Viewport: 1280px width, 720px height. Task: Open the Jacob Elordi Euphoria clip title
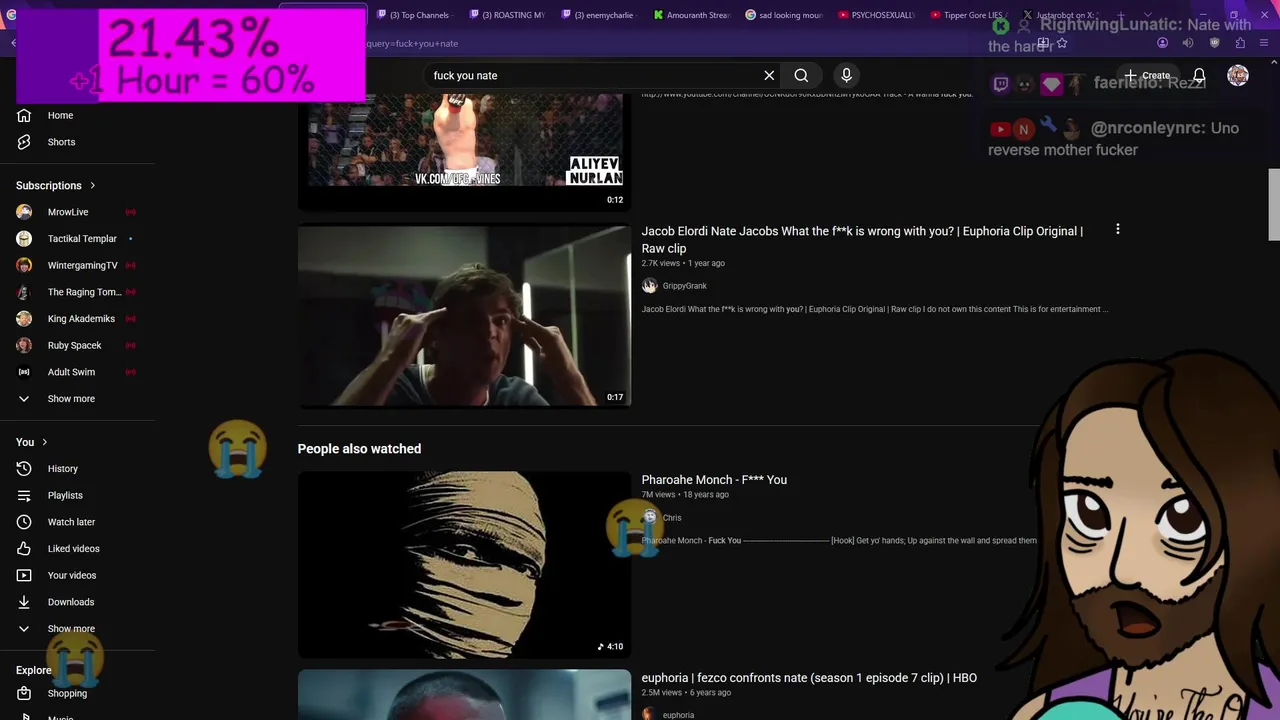point(862,240)
